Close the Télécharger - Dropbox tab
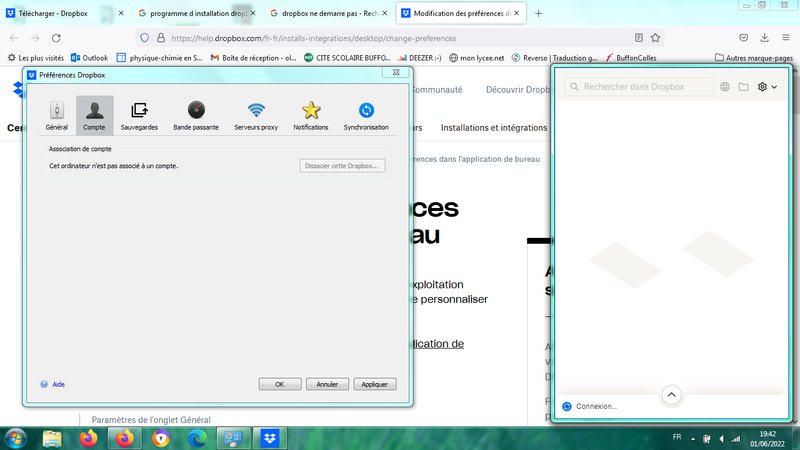Viewport: 800px width, 450px height. [121, 13]
